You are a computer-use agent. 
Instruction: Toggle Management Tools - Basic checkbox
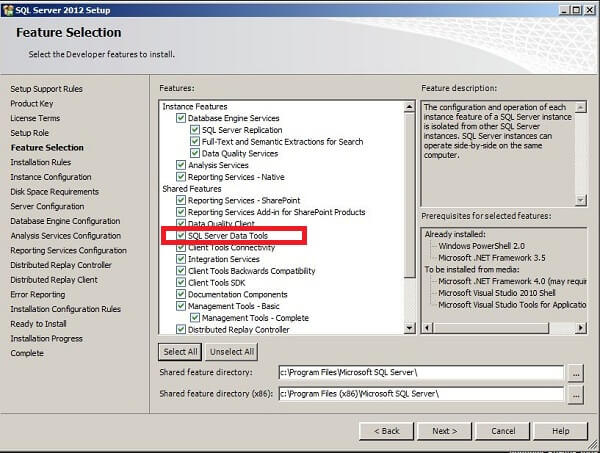pos(181,306)
